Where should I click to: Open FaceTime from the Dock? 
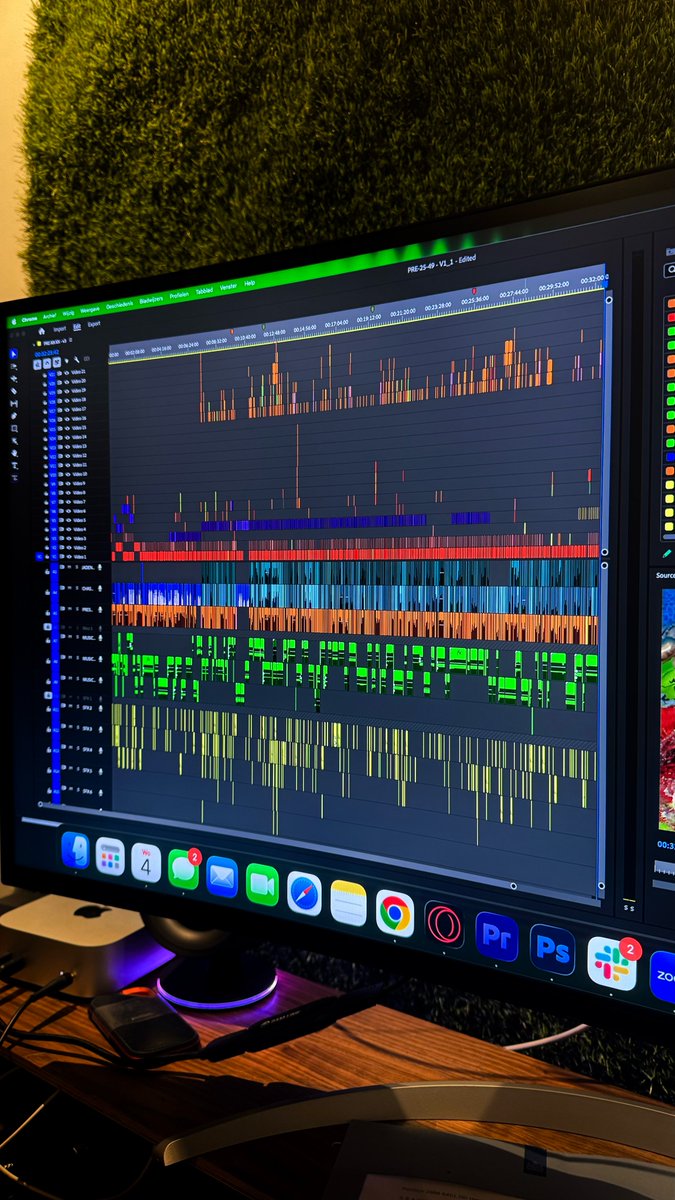262,884
